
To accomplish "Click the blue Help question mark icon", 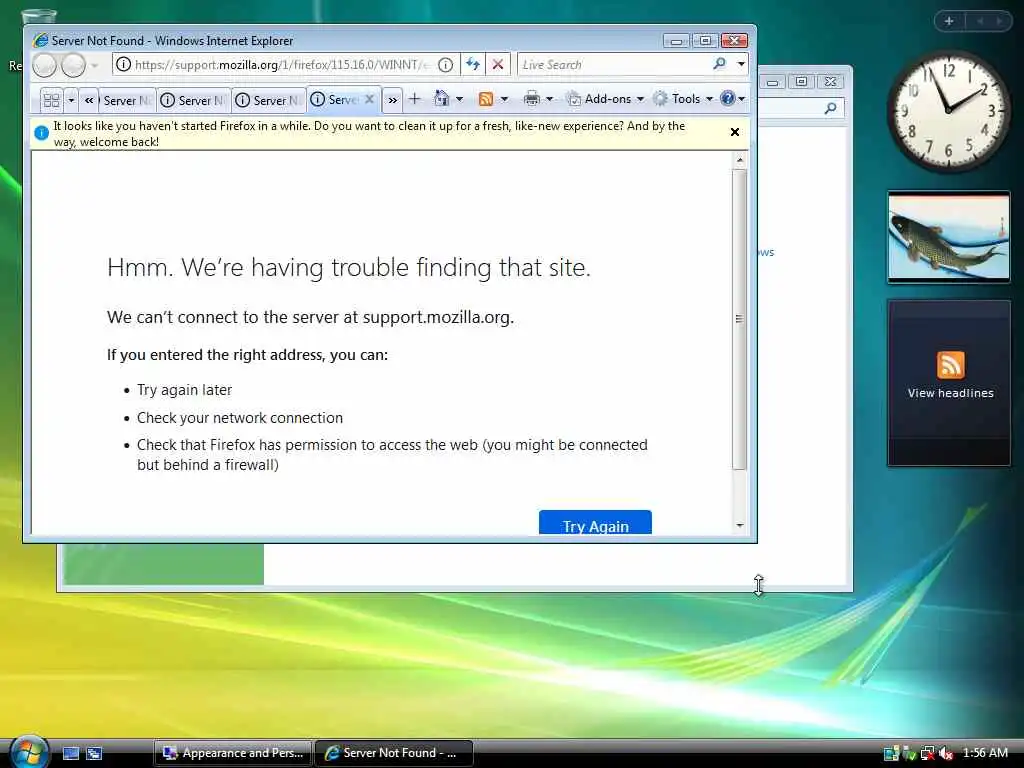I will (727, 98).
